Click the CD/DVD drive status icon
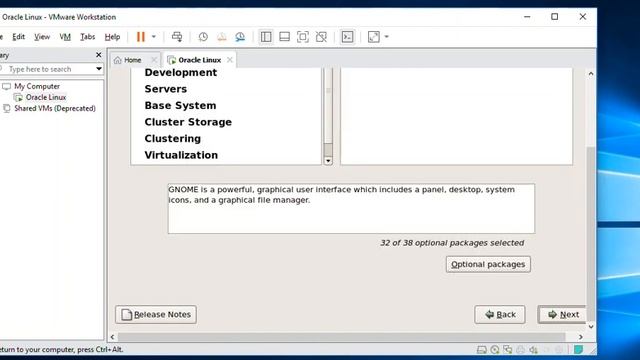 pos(495,349)
